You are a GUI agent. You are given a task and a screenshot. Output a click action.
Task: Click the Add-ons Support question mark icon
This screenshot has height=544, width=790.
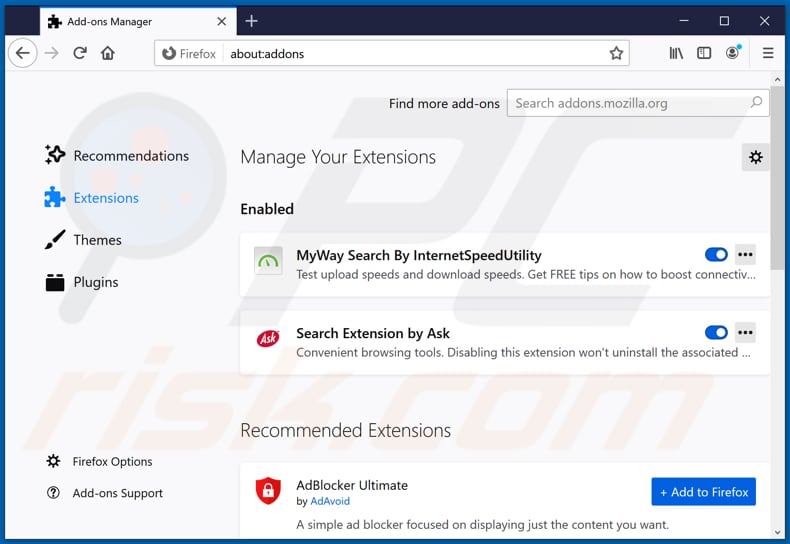53,493
